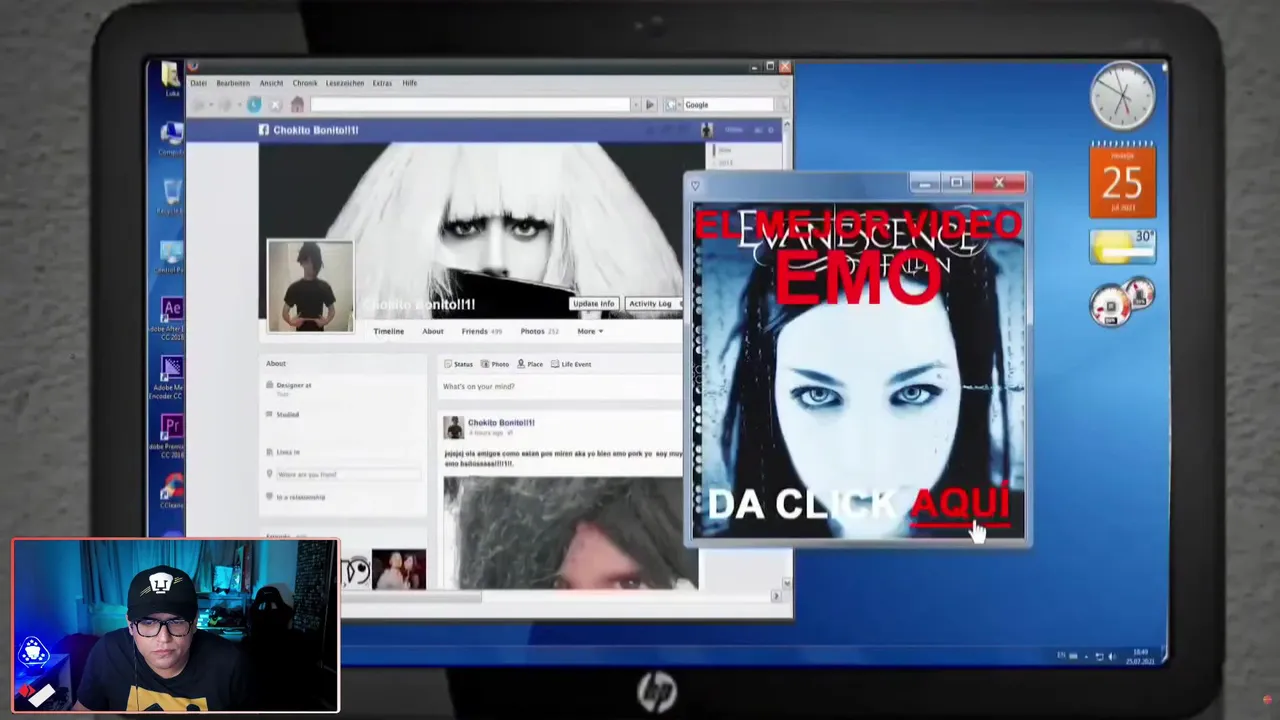
Task: Open the Control Panel desktop icon
Action: [x=171, y=257]
